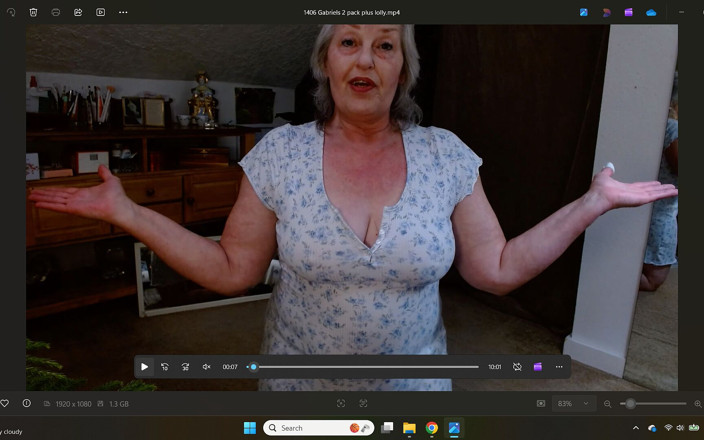This screenshot has width=704, height=440.
Task: Delete the video with the trash icon
Action: (33, 12)
